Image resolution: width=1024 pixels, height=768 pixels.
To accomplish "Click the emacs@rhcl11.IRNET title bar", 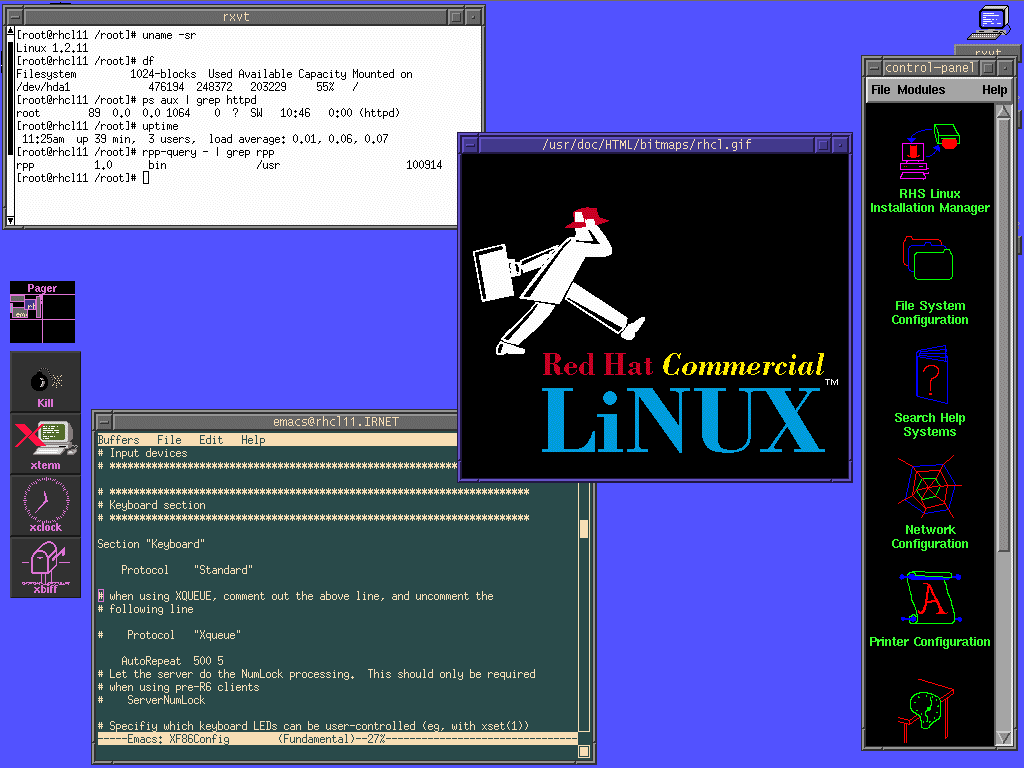I will [x=336, y=422].
